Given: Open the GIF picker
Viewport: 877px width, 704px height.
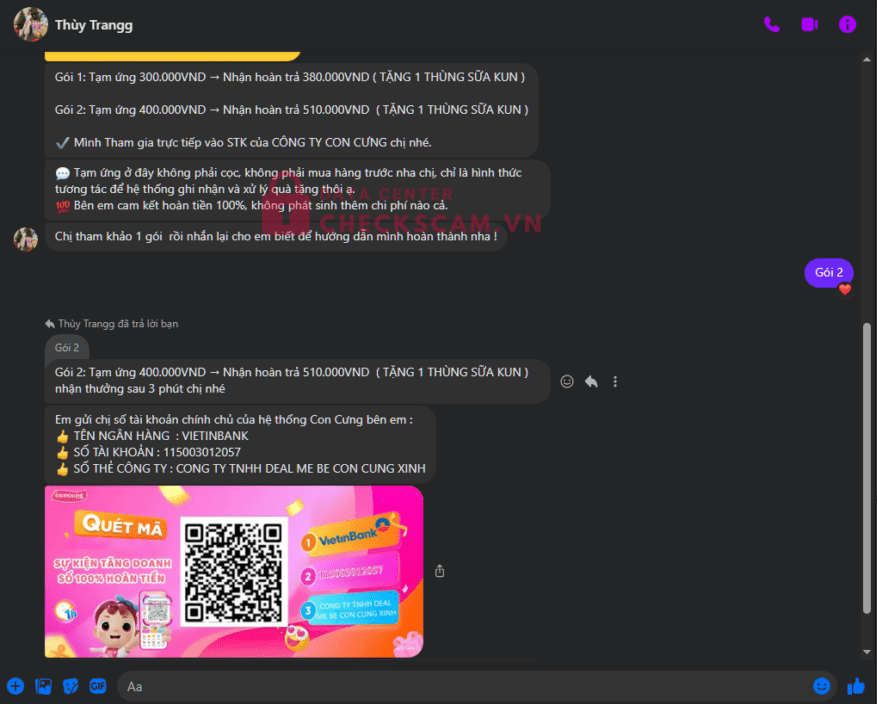Looking at the screenshot, I should click(x=98, y=686).
